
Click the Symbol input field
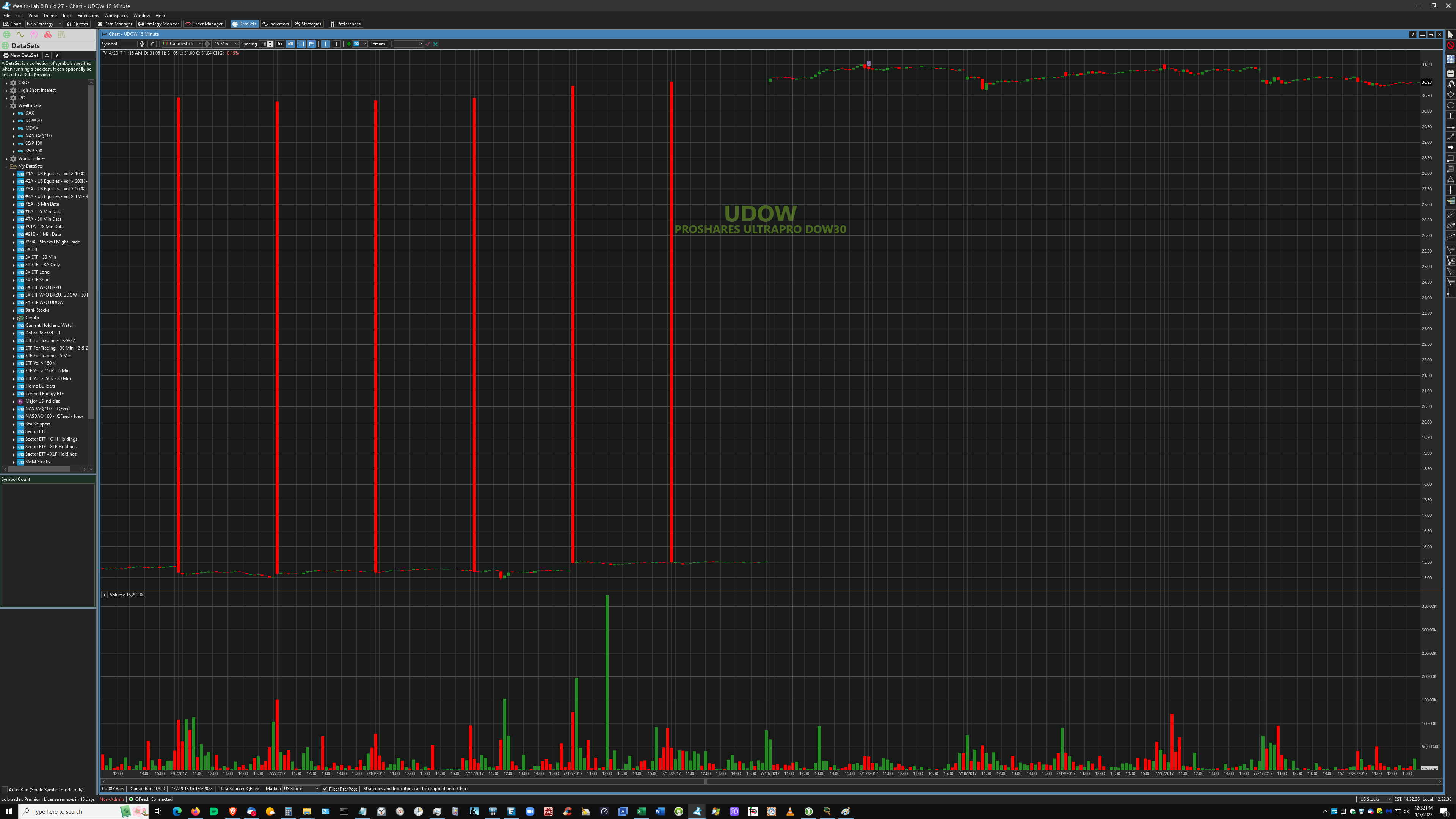128,44
